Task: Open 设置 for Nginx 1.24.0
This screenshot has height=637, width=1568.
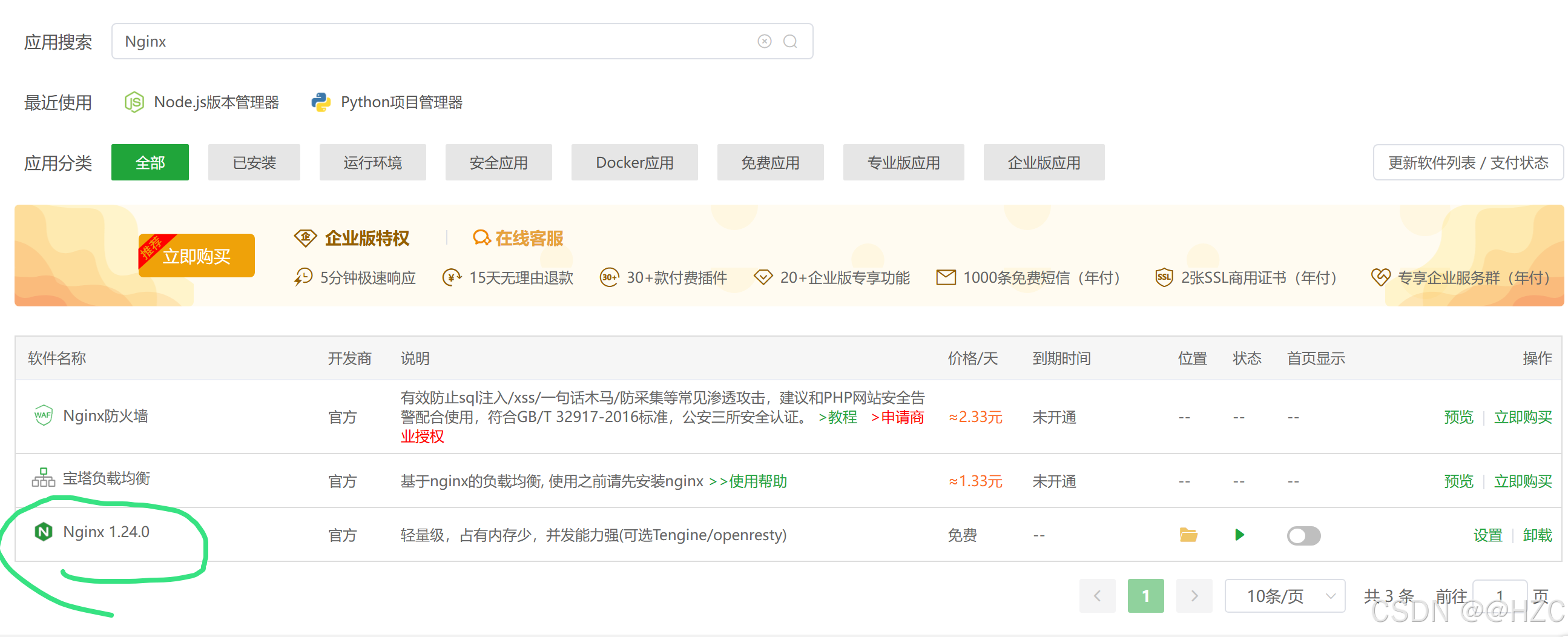Action: (x=1487, y=535)
